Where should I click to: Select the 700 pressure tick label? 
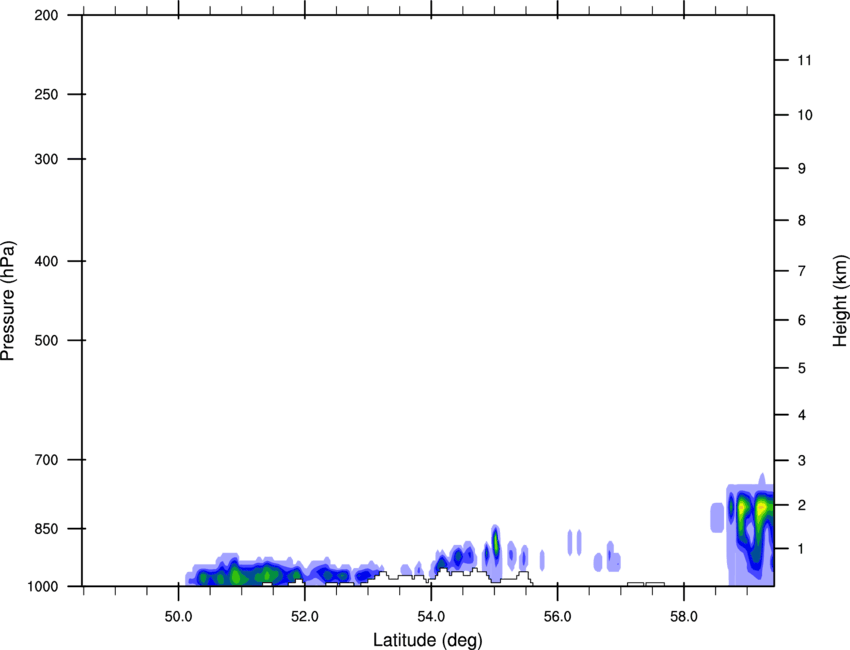point(46,459)
